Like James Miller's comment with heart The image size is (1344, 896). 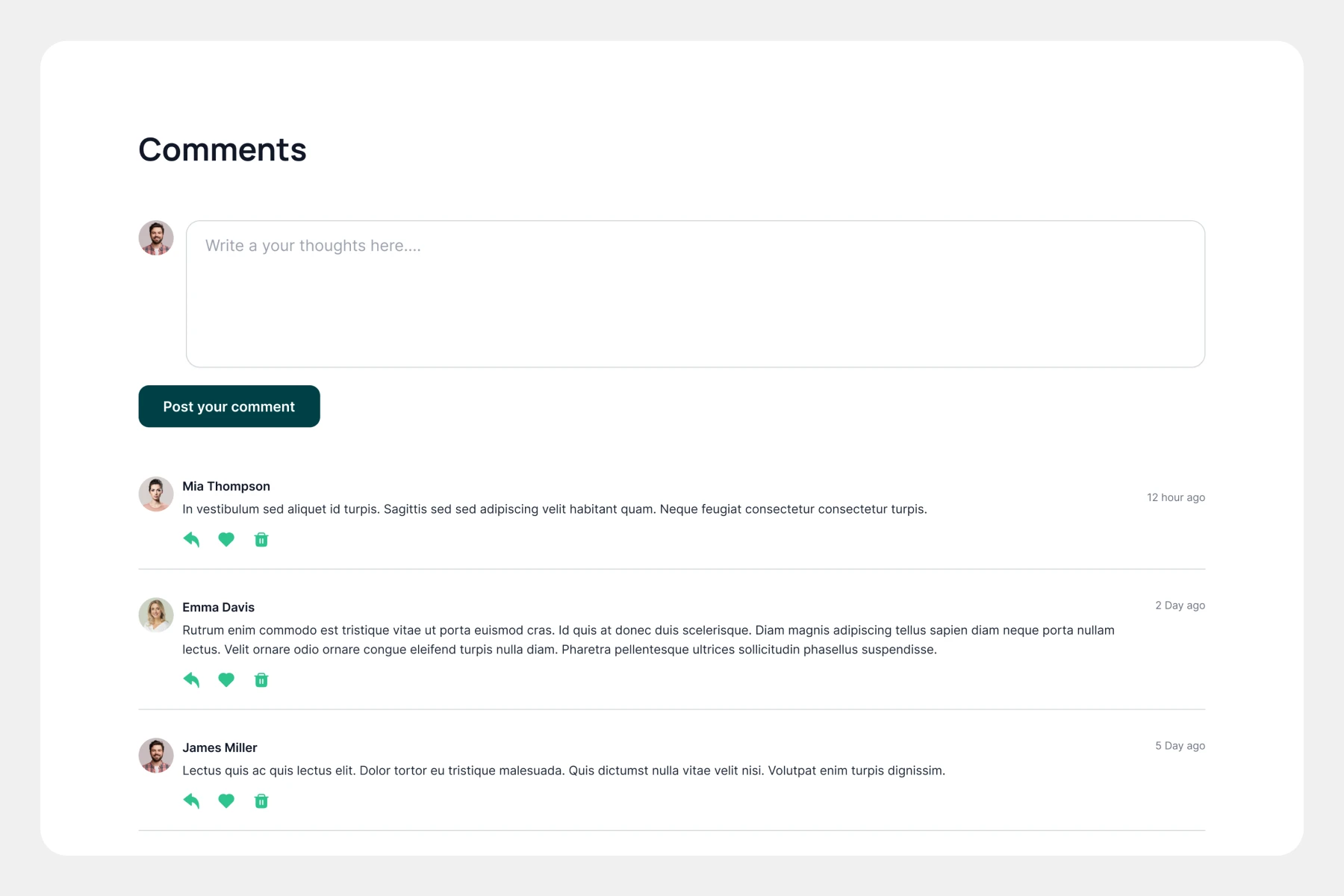(226, 801)
